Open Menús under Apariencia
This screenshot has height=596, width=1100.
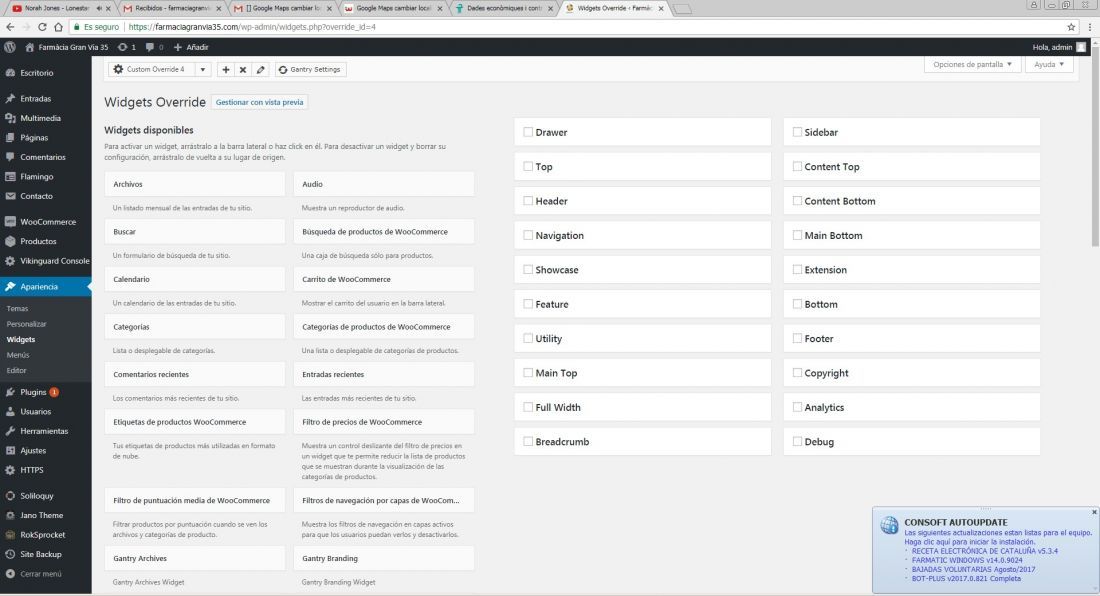coord(18,355)
